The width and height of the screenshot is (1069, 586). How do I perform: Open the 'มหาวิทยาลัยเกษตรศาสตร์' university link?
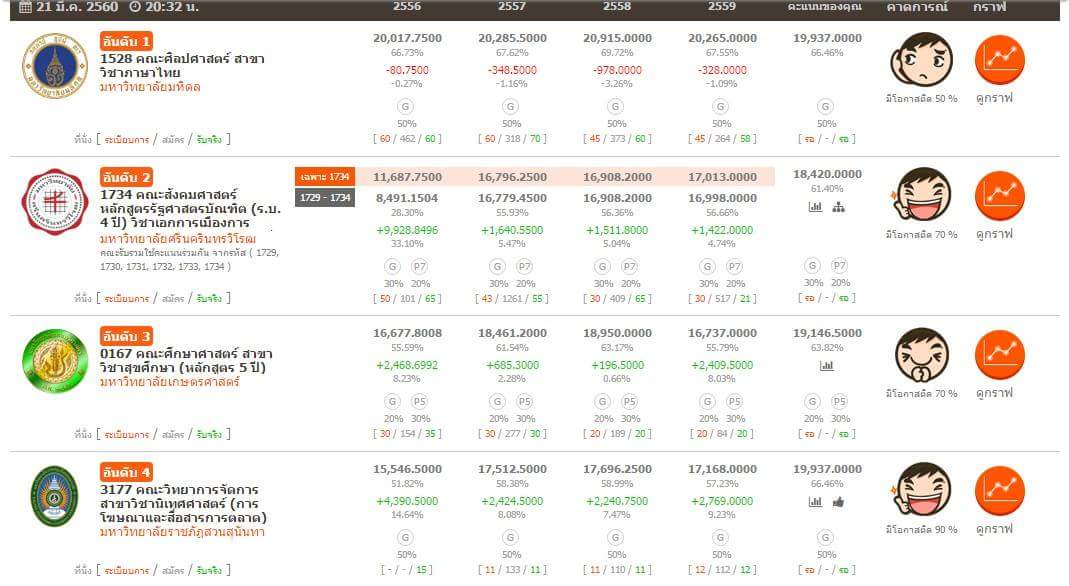(170, 382)
